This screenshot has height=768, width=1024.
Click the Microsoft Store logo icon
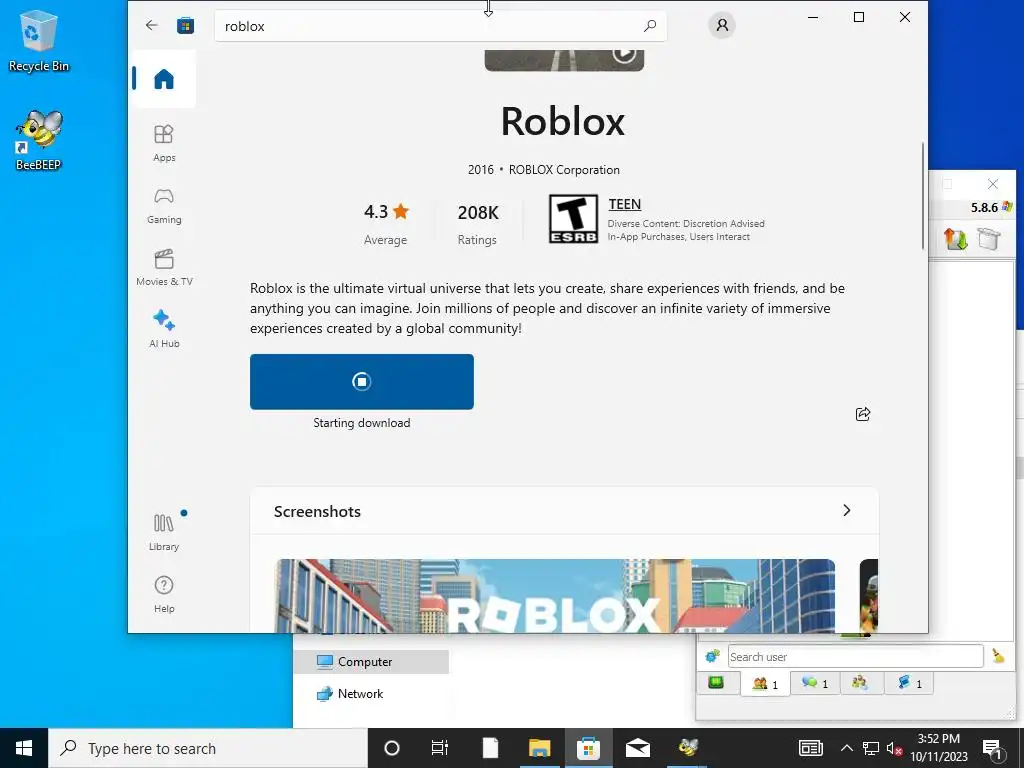pos(185,25)
